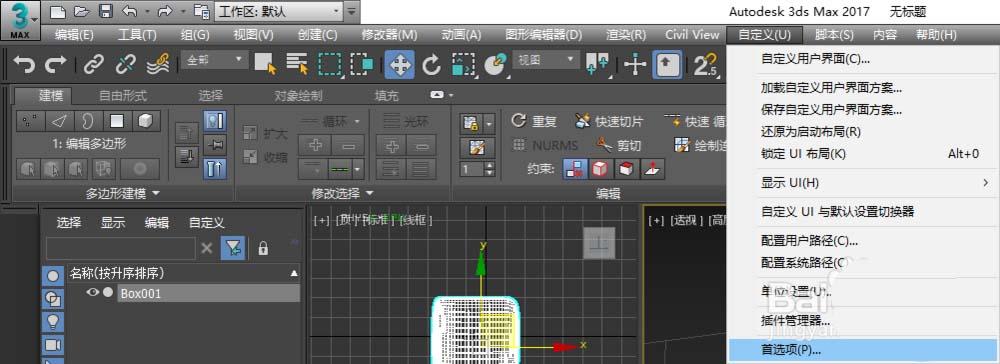Viewport: 1000px width, 364px height.
Task: Expand the 显示 UI(H) submenu
Action: point(863,184)
